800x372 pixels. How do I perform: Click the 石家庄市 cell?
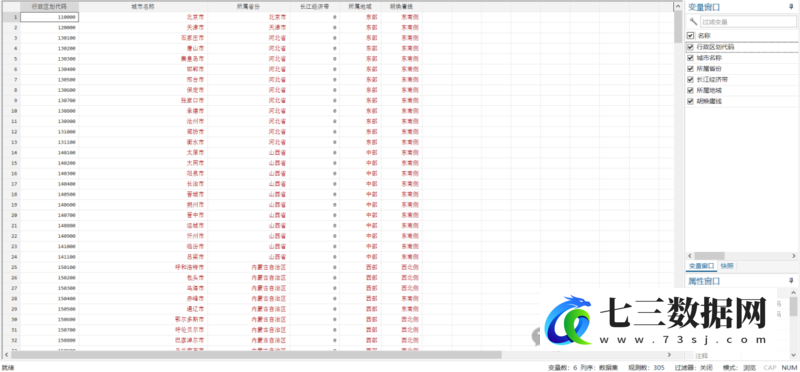pyautogui.click(x=143, y=38)
